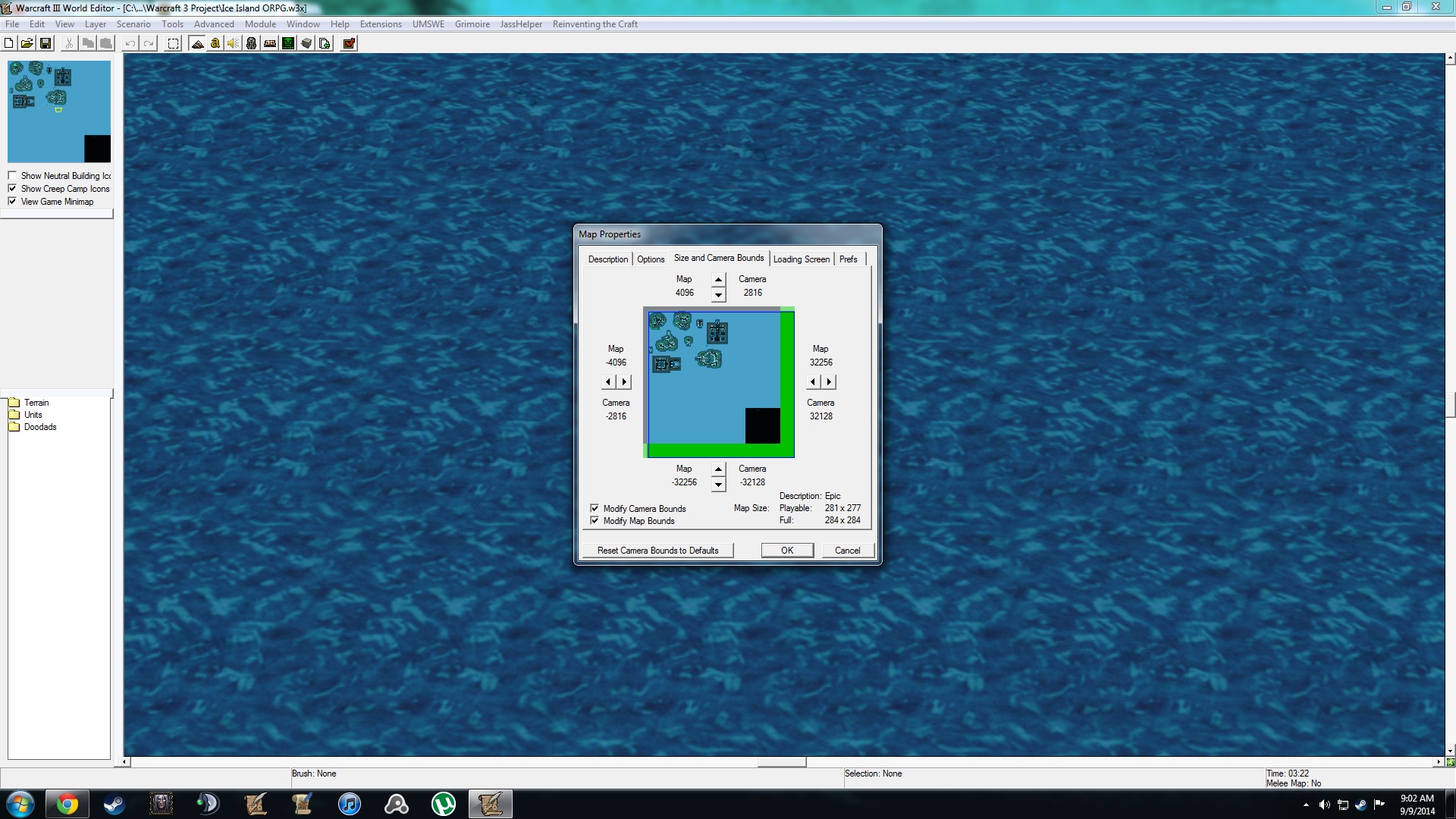
Task: Redo the action from the toolbar
Action: (x=149, y=43)
